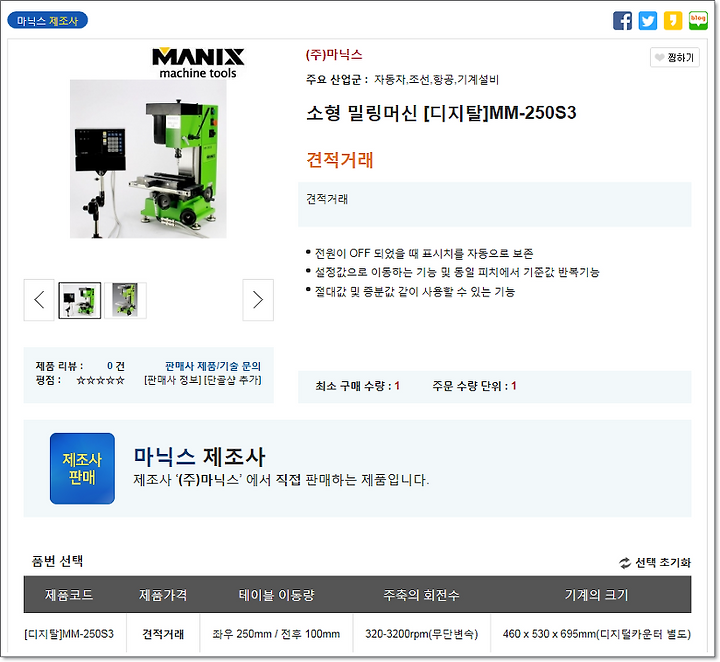Click the (주)마닉스 company name
This screenshot has width=720, height=662.
[334, 55]
